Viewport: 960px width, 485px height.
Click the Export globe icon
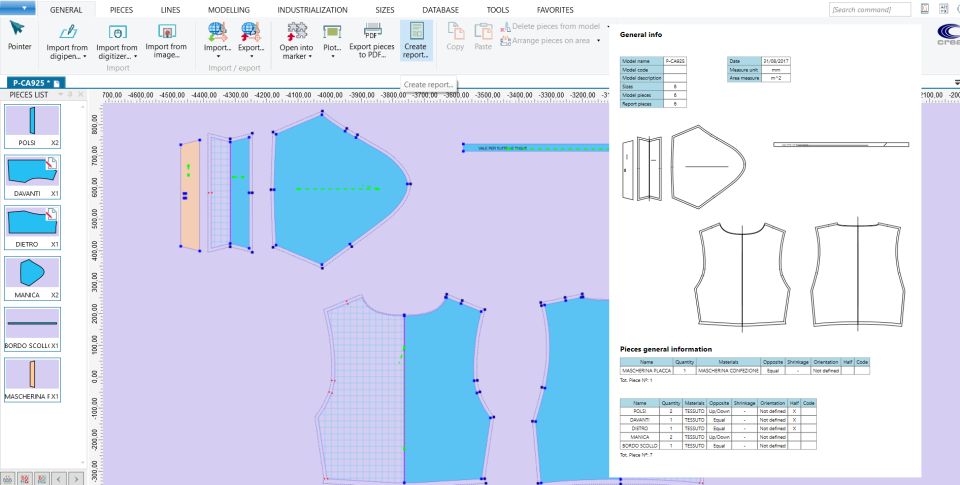tap(250, 32)
